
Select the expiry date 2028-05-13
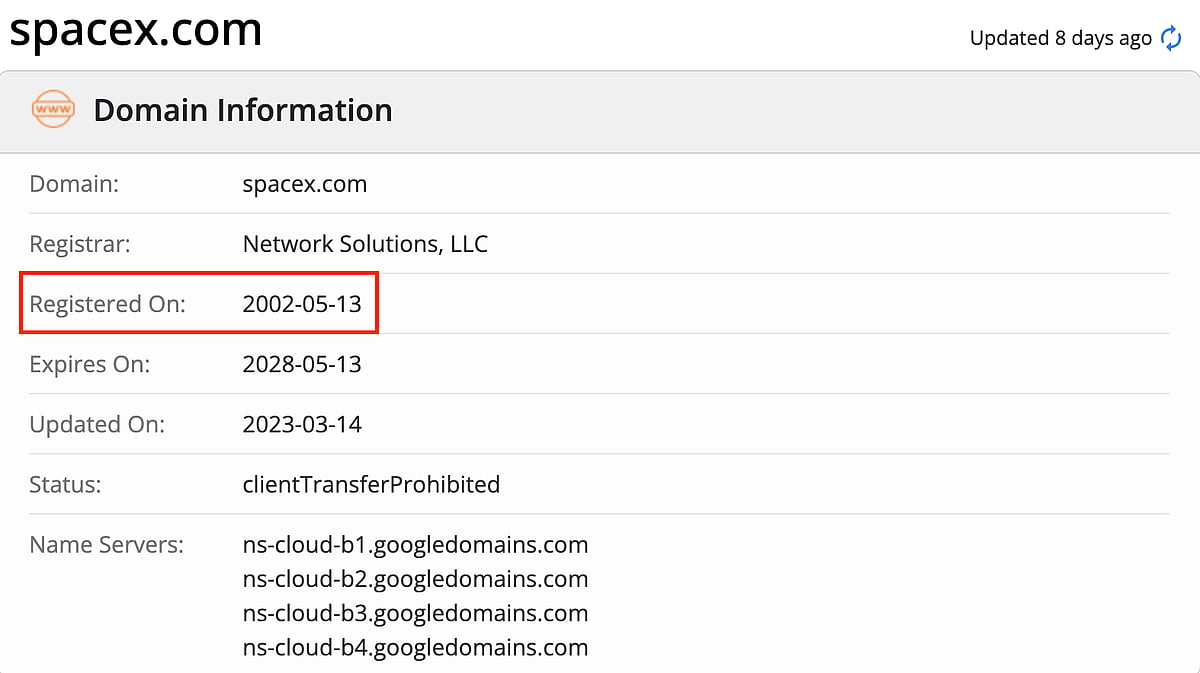click(301, 364)
